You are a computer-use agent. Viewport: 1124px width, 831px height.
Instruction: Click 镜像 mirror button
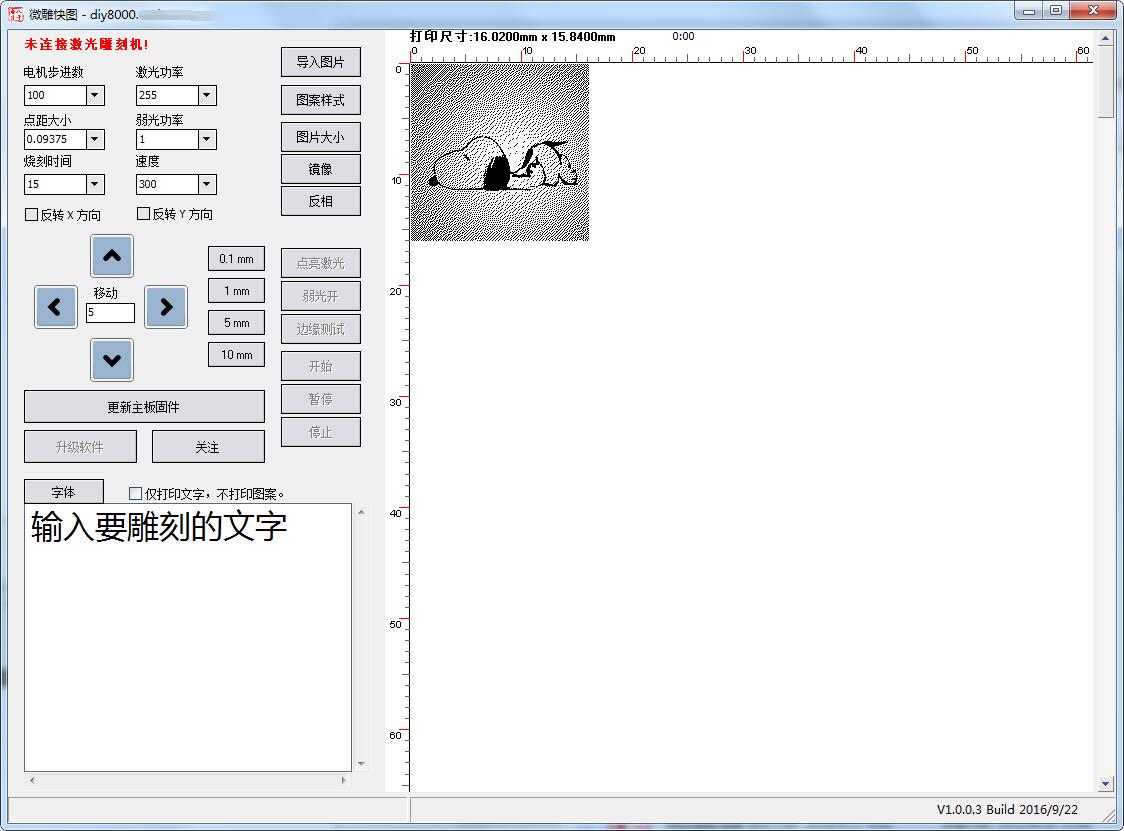tap(320, 169)
